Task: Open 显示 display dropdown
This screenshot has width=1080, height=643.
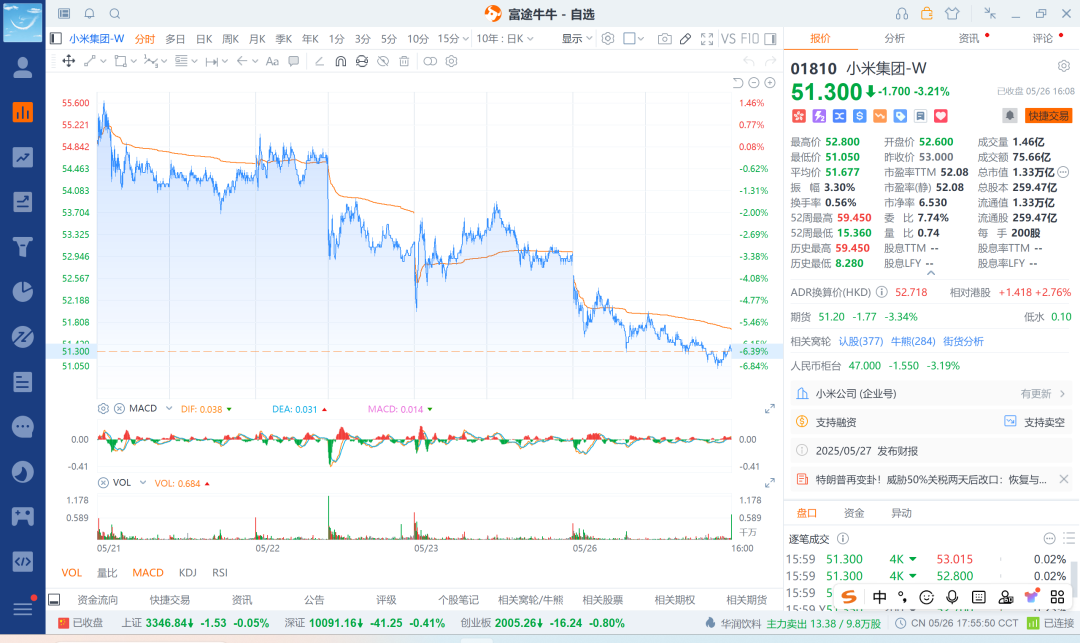Action: (x=577, y=39)
